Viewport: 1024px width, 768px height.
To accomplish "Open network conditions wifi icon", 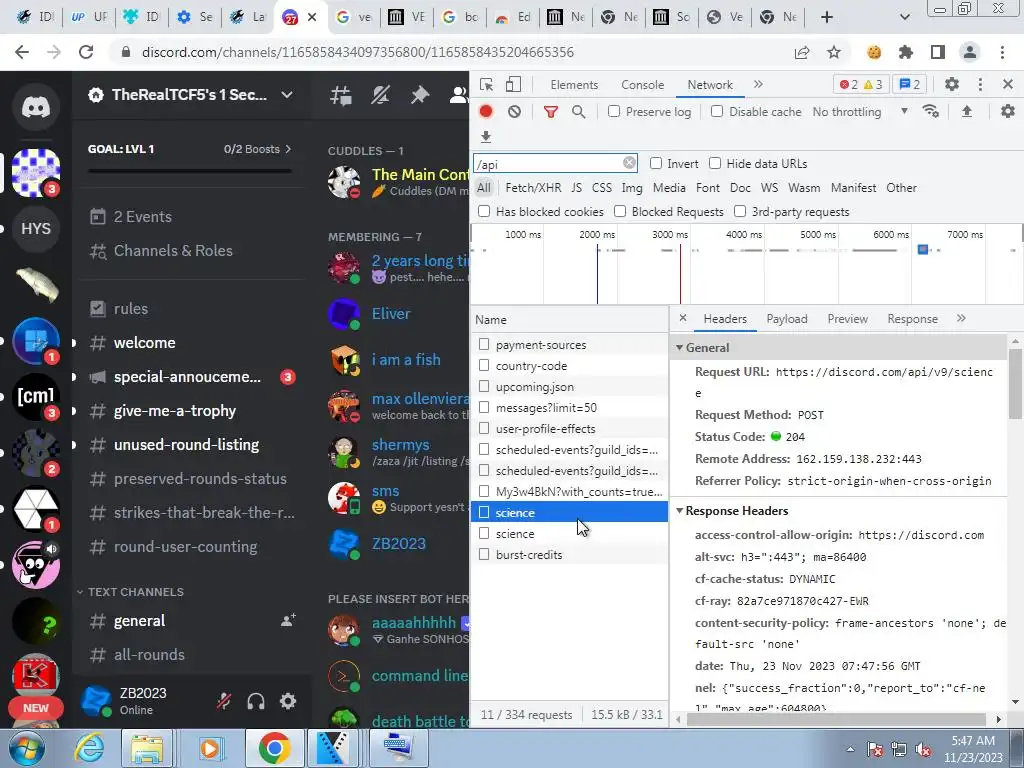I will pos(931,112).
